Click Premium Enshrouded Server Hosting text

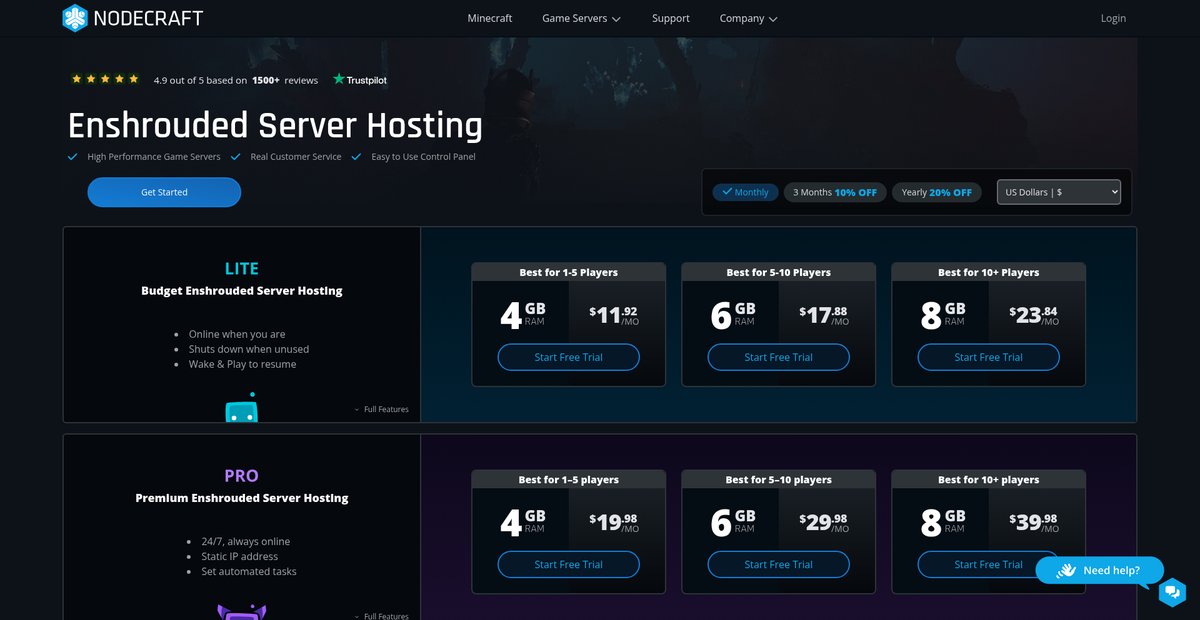pyautogui.click(x=242, y=498)
